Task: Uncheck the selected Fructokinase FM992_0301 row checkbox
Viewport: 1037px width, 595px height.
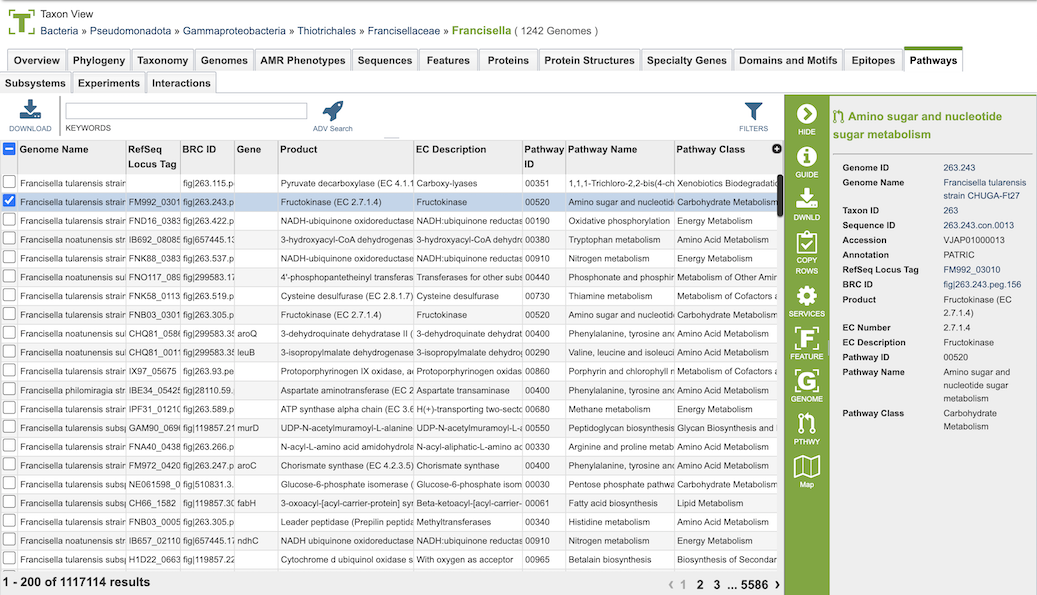Action: coord(9,200)
